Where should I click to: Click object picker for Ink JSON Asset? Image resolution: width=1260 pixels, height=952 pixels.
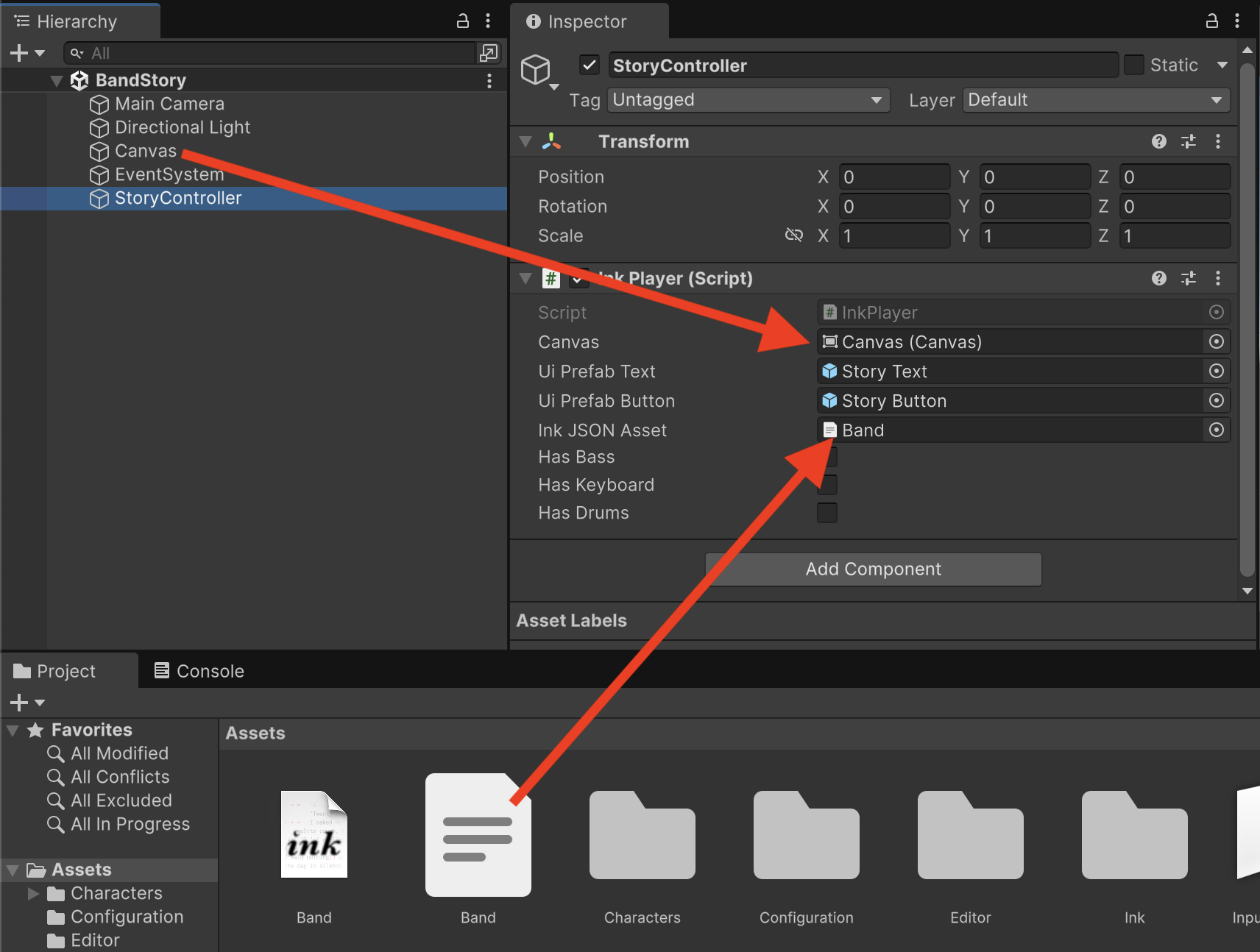coord(1216,430)
